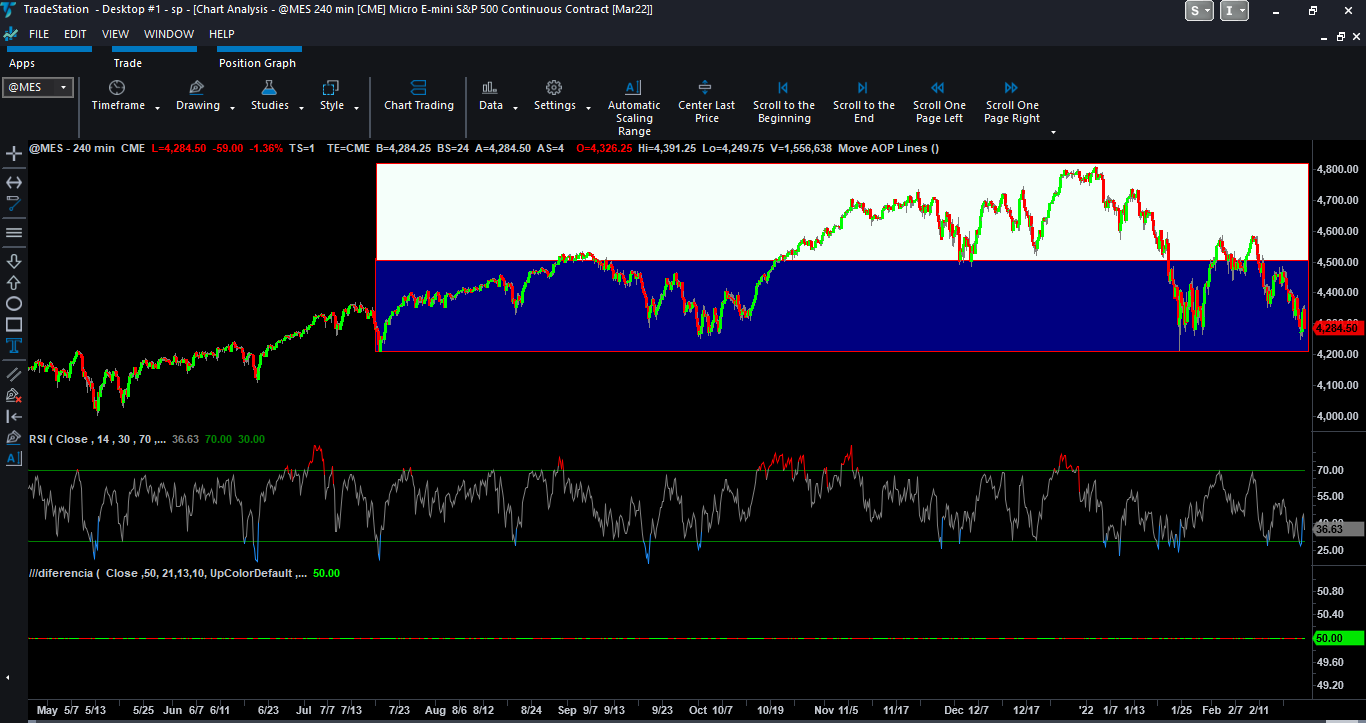Switch to the Position Graph tab
This screenshot has height=723, width=1366.
[x=257, y=63]
